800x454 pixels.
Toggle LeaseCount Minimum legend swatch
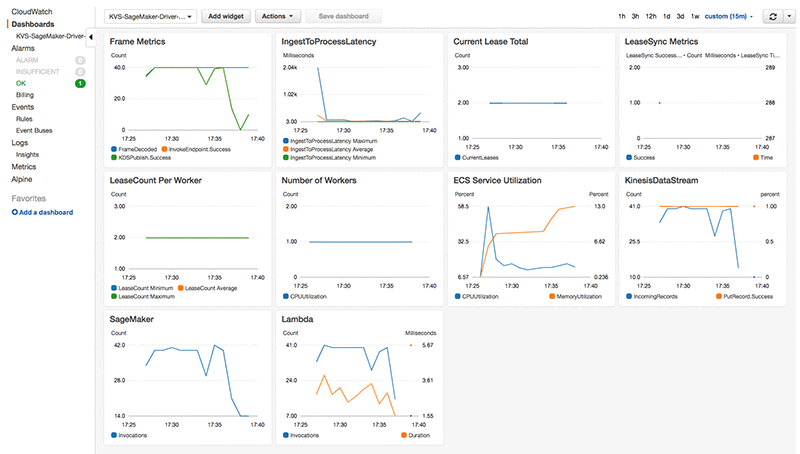click(x=114, y=288)
